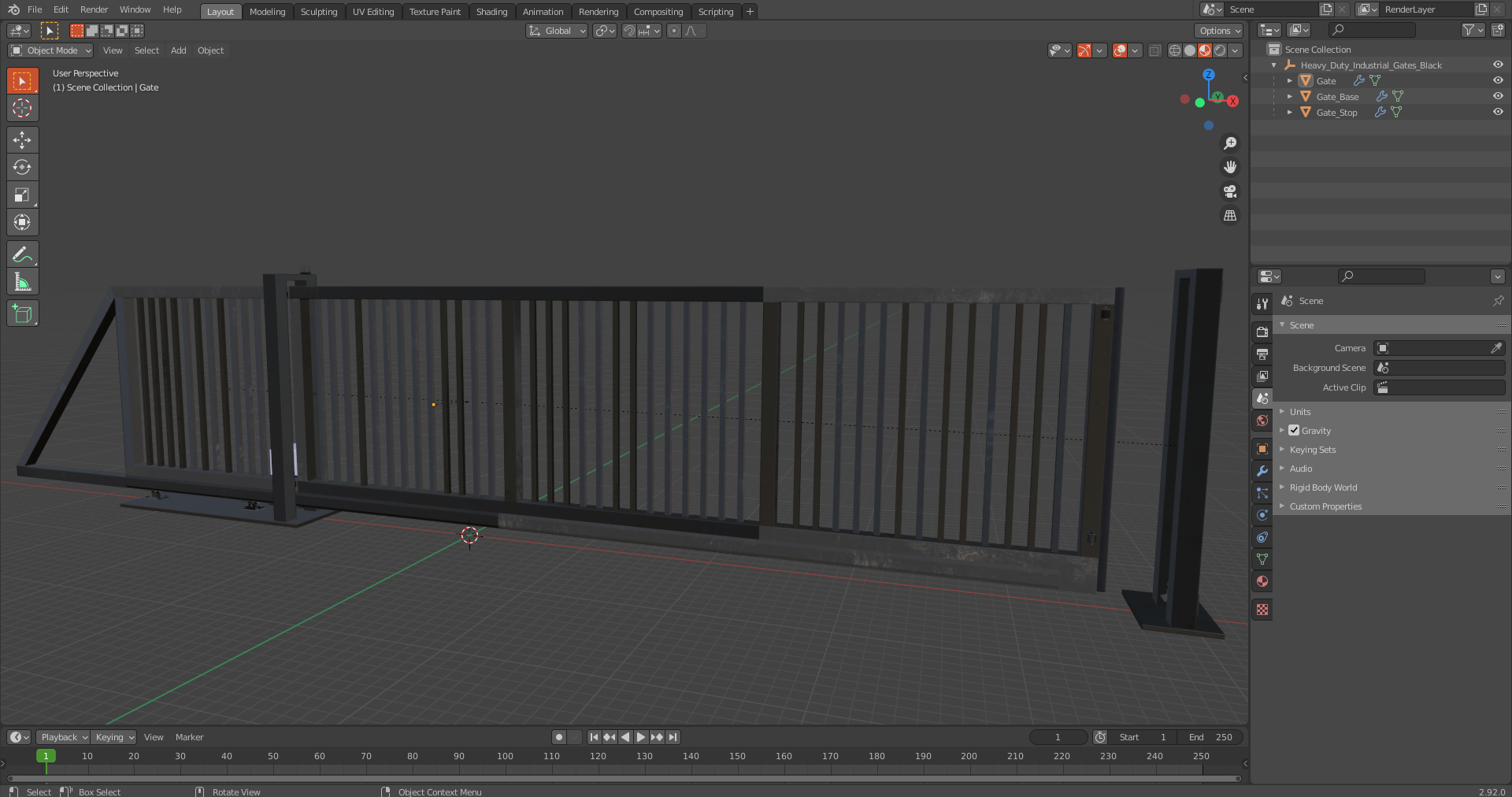Hide the Heavy_Duty_Industrial_Gates_Black collection

[x=1498, y=65]
